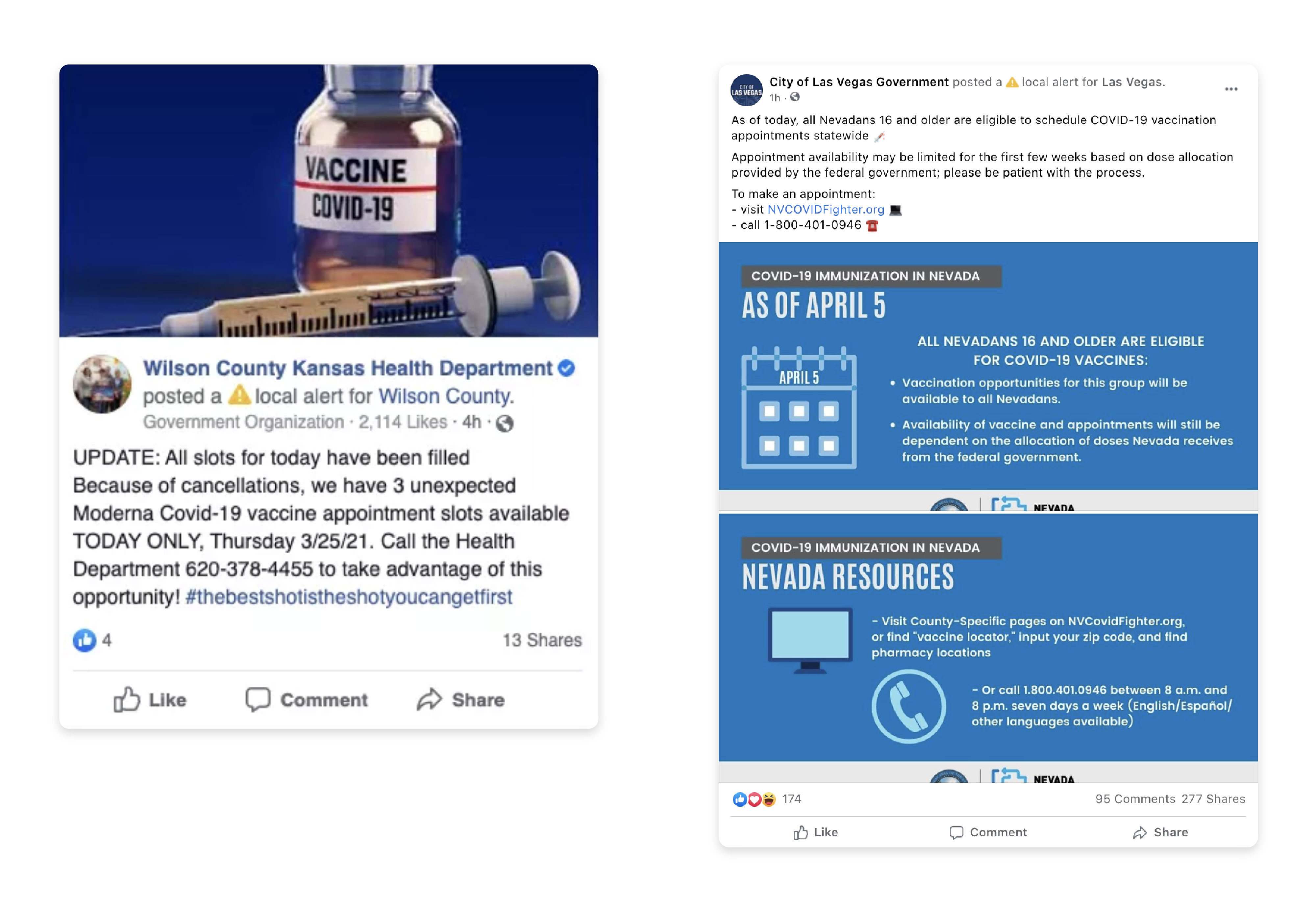Click the globe privacy icon on Wilson post
Image resolution: width=1316 pixels, height=912 pixels.
pyautogui.click(x=504, y=423)
